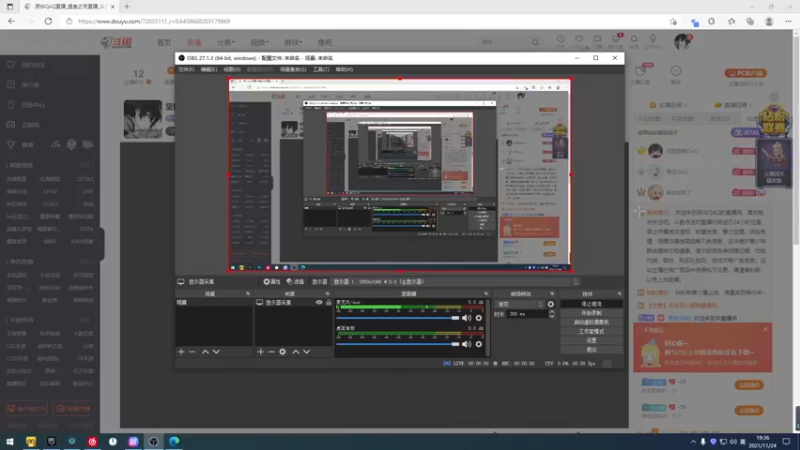
Task: Open the 视图(V) menu in OBS
Action: [232, 69]
